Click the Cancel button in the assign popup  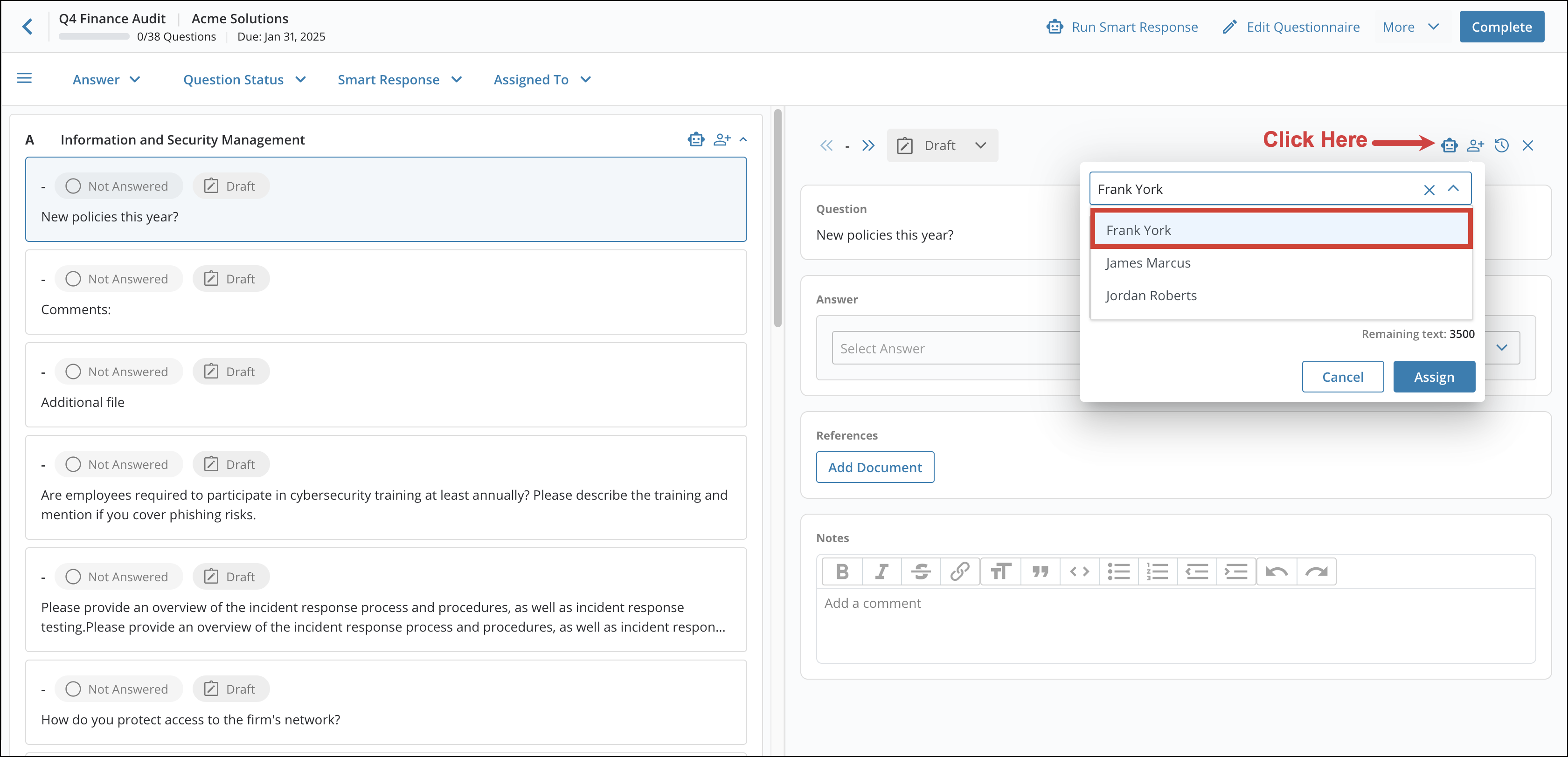(x=1342, y=377)
